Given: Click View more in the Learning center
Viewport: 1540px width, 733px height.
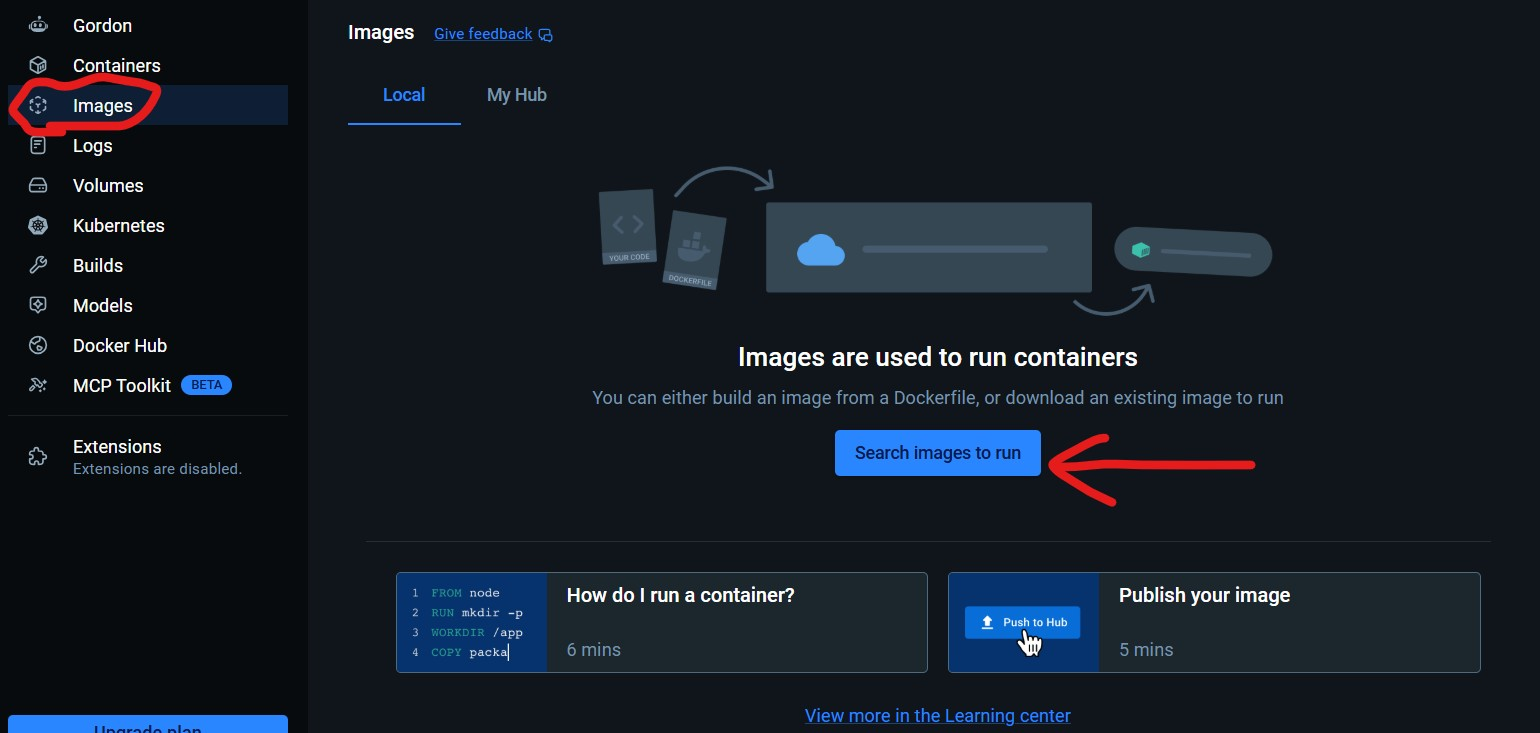Looking at the screenshot, I should click(x=938, y=716).
